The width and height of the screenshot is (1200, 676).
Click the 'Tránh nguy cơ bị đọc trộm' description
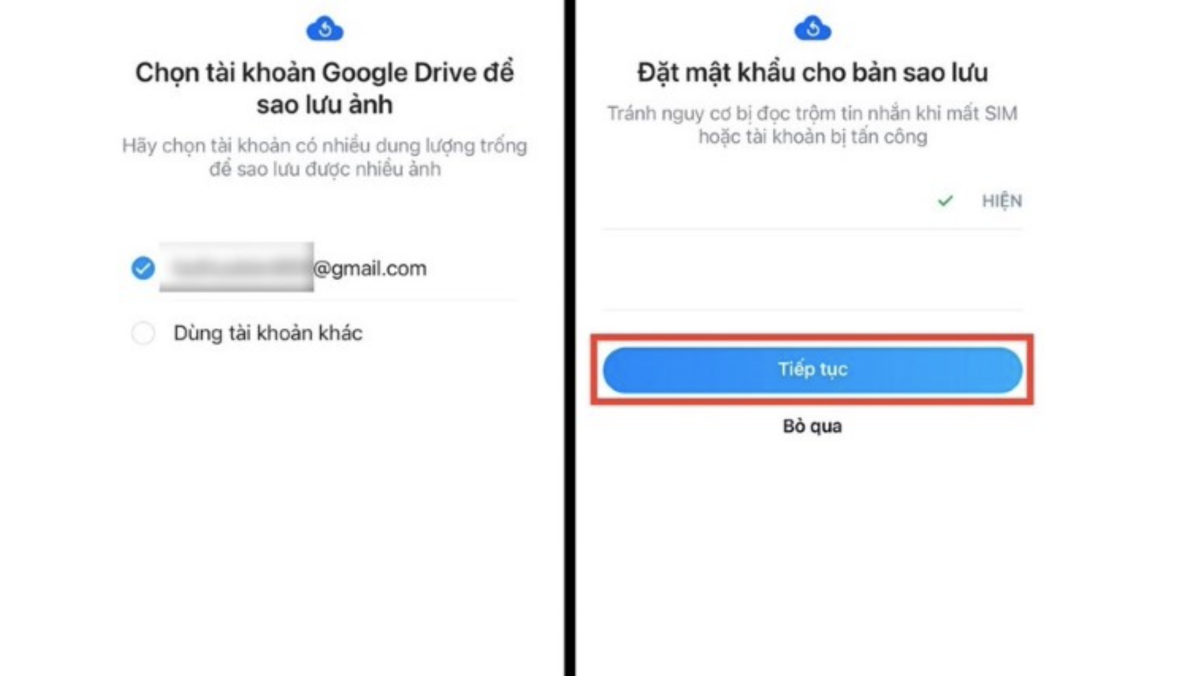(x=812, y=125)
